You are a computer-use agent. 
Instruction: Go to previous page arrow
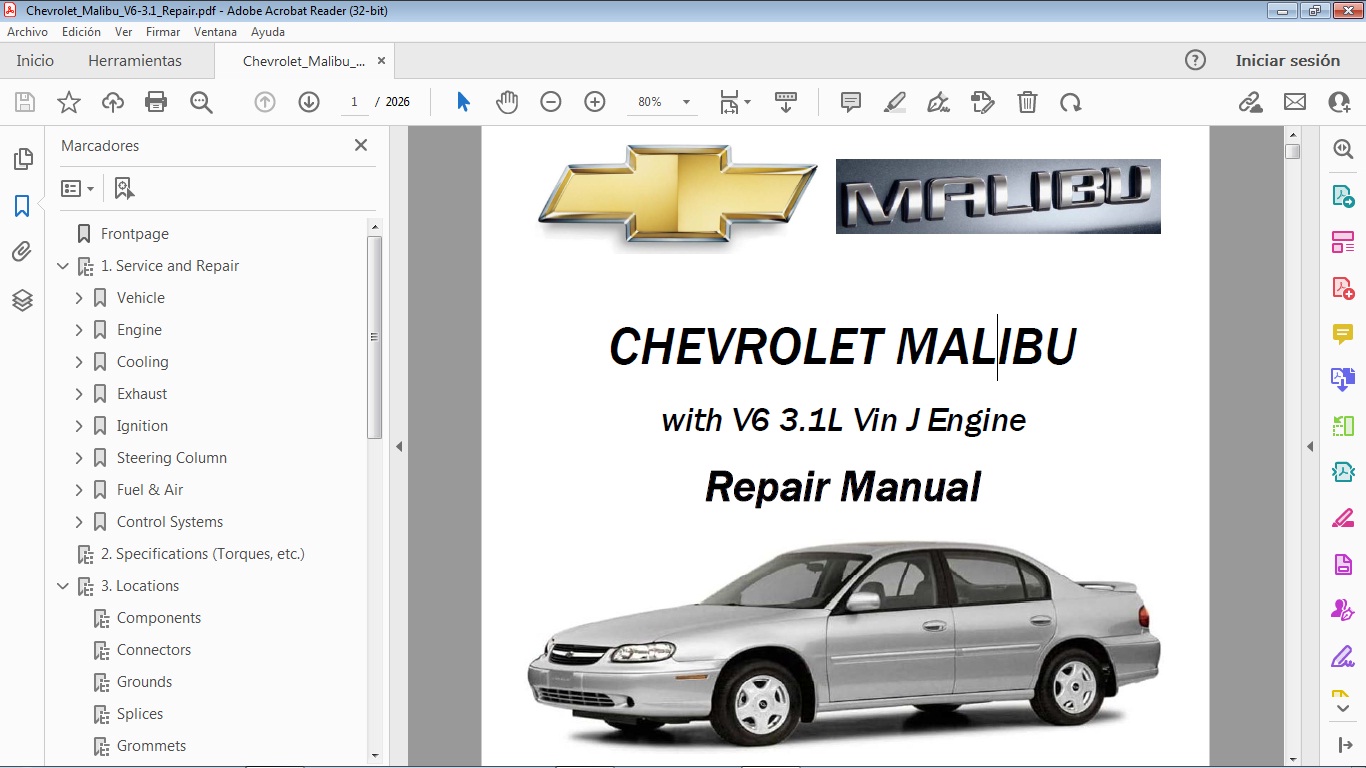[x=265, y=102]
